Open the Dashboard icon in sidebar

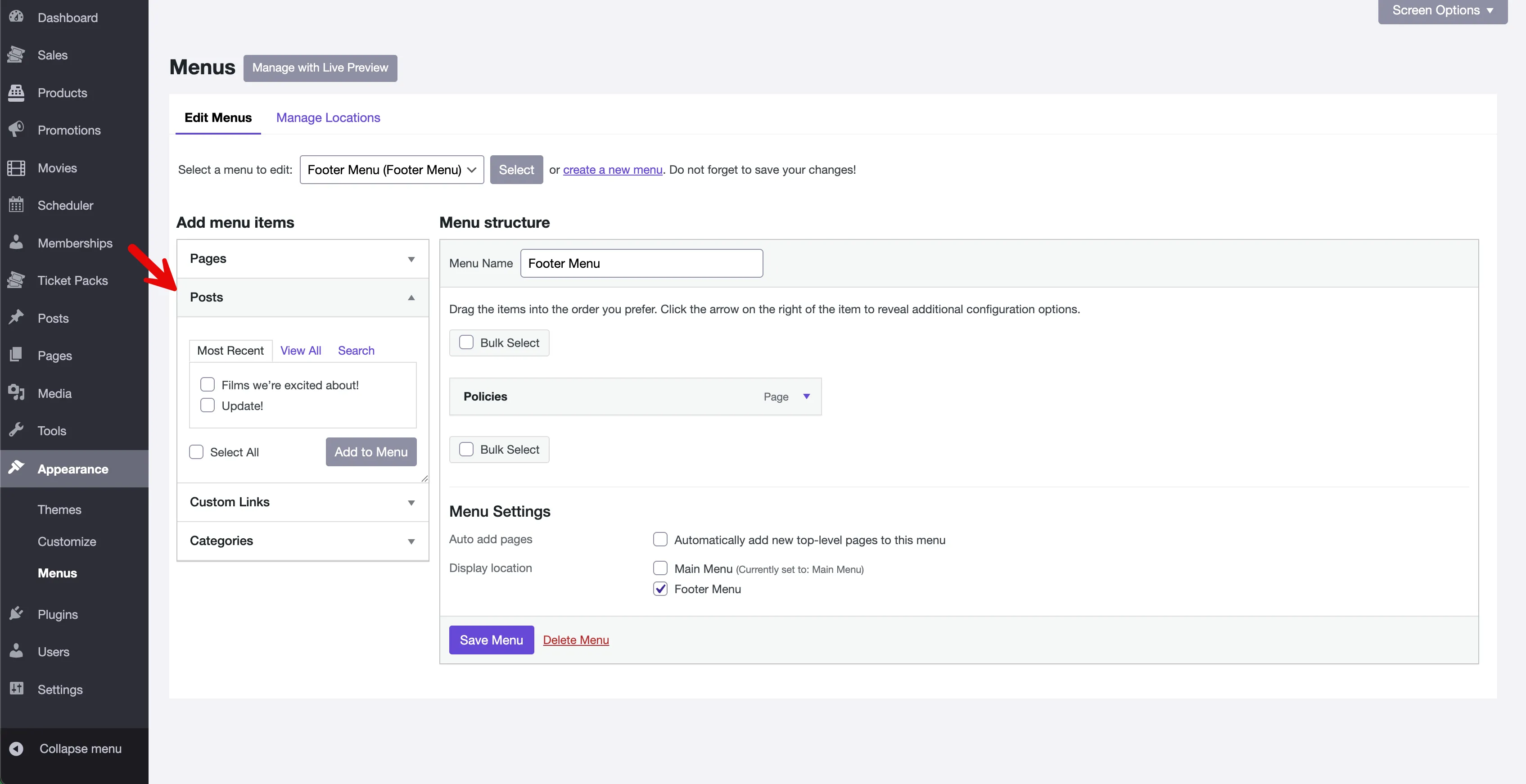click(16, 17)
